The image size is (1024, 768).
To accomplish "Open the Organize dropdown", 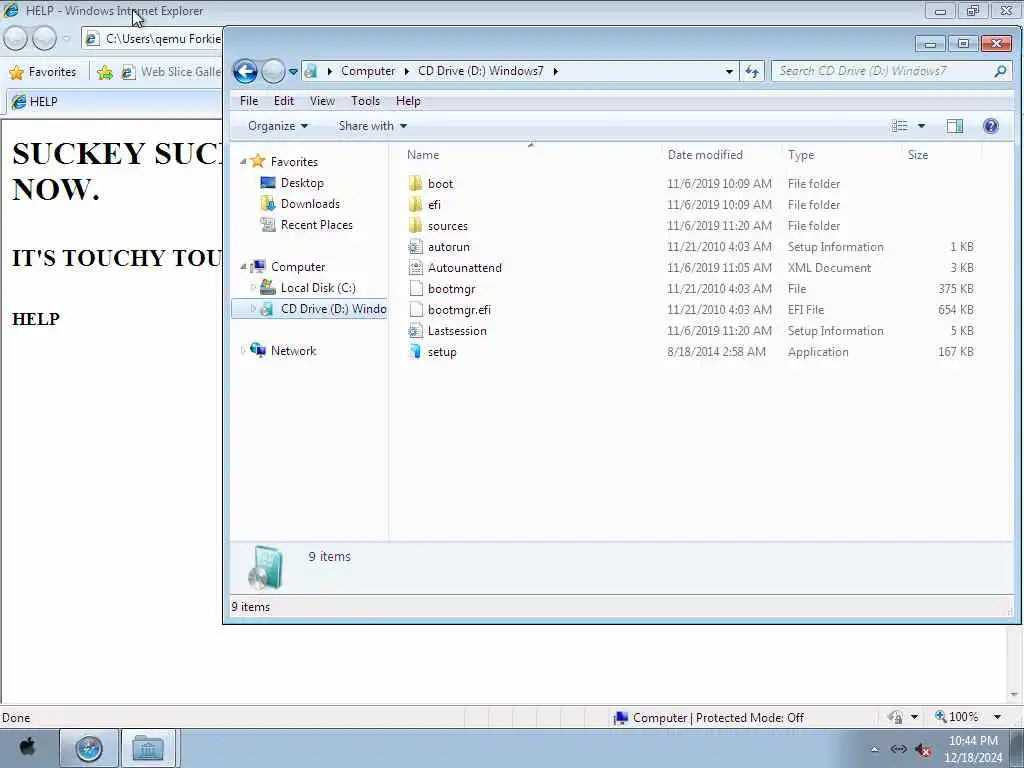I will tap(278, 126).
